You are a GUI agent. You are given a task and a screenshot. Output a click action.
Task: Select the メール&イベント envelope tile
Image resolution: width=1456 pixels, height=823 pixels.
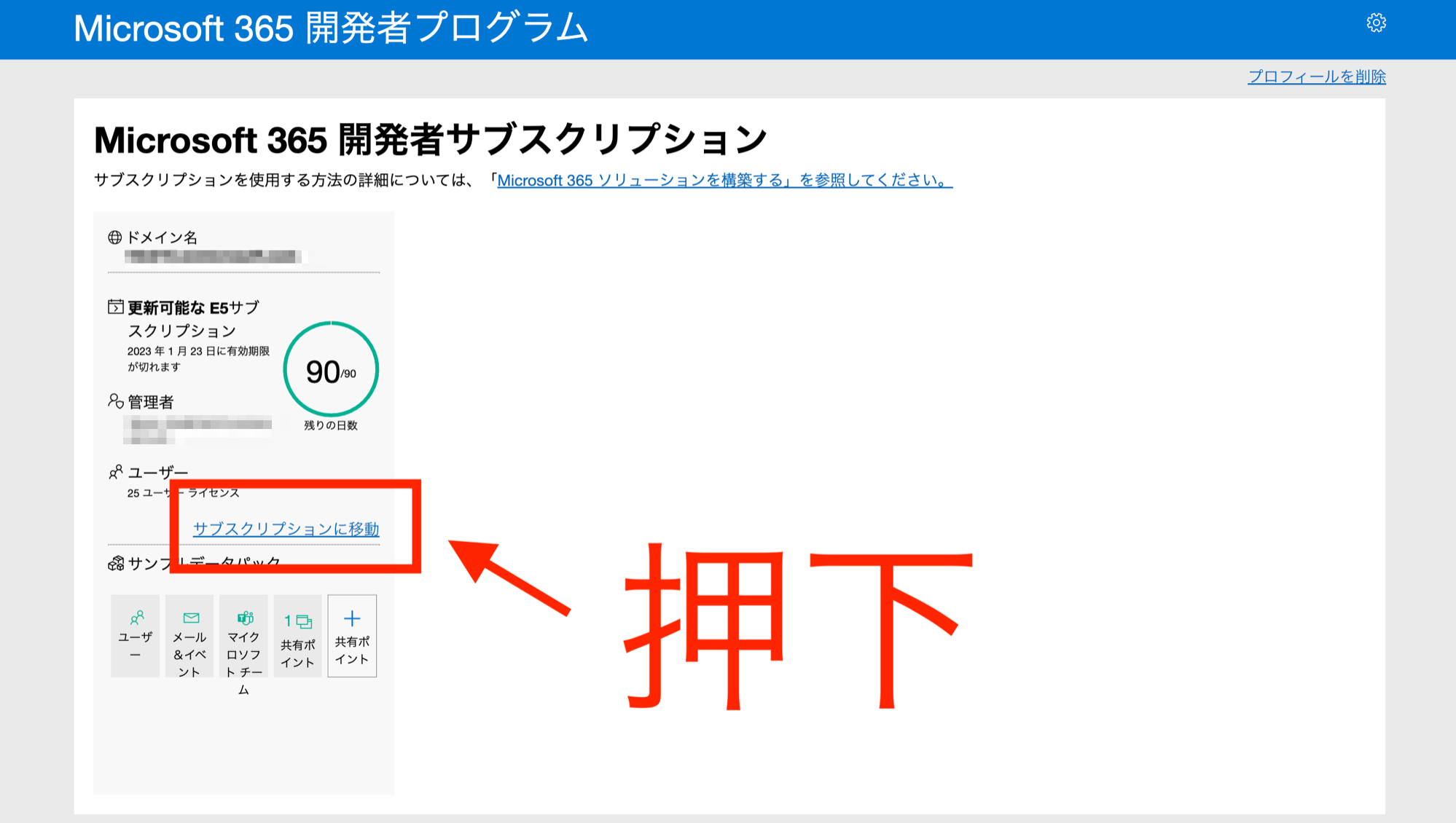click(x=189, y=636)
